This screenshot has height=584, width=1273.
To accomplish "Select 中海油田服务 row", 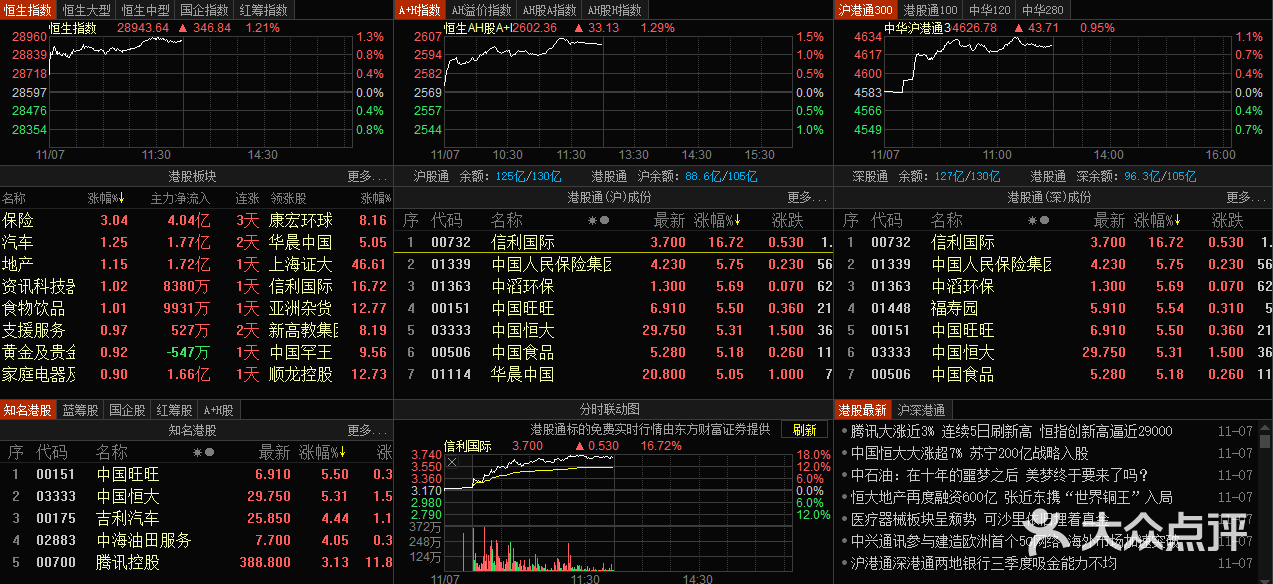I will [x=196, y=540].
